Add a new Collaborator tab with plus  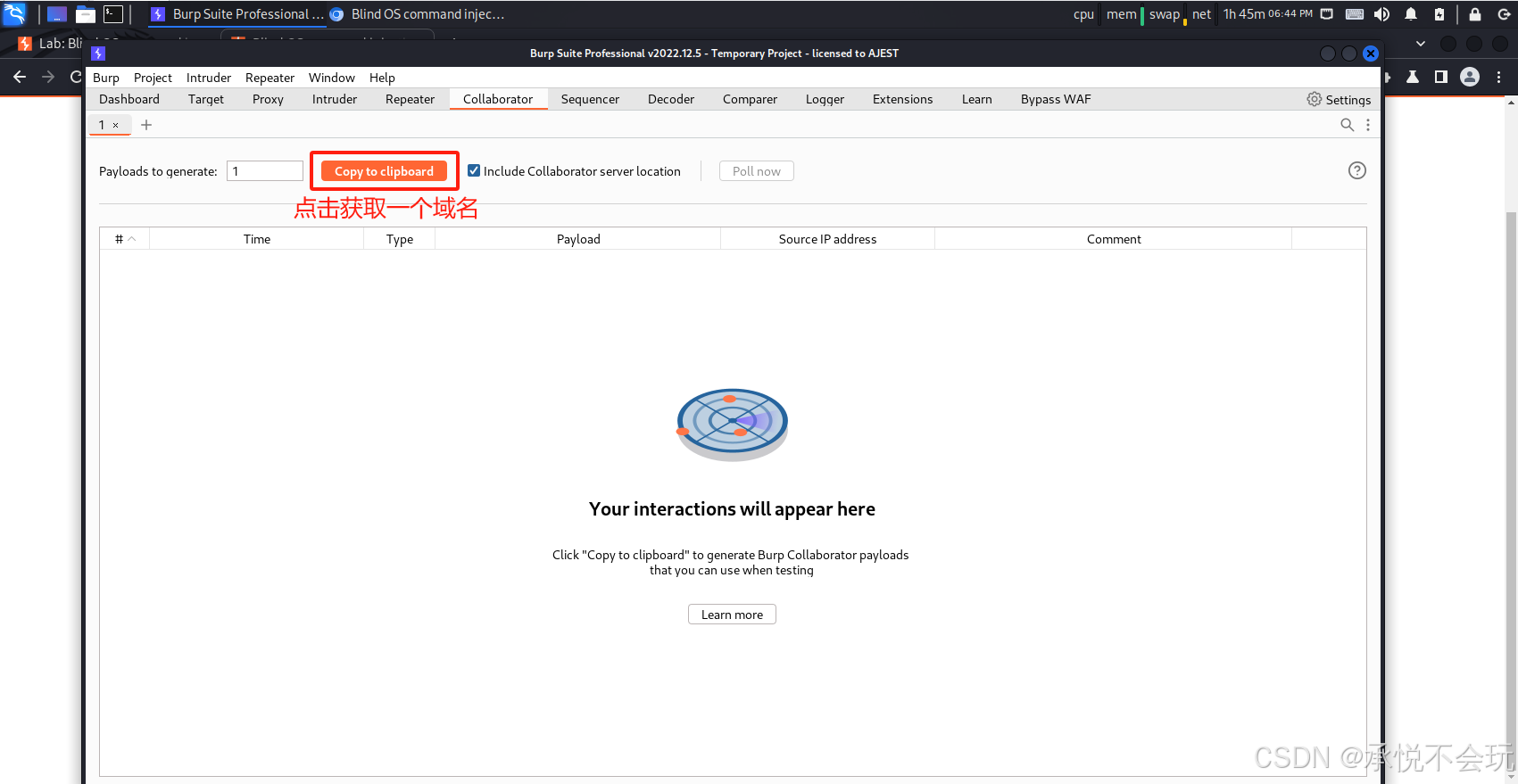[x=146, y=125]
